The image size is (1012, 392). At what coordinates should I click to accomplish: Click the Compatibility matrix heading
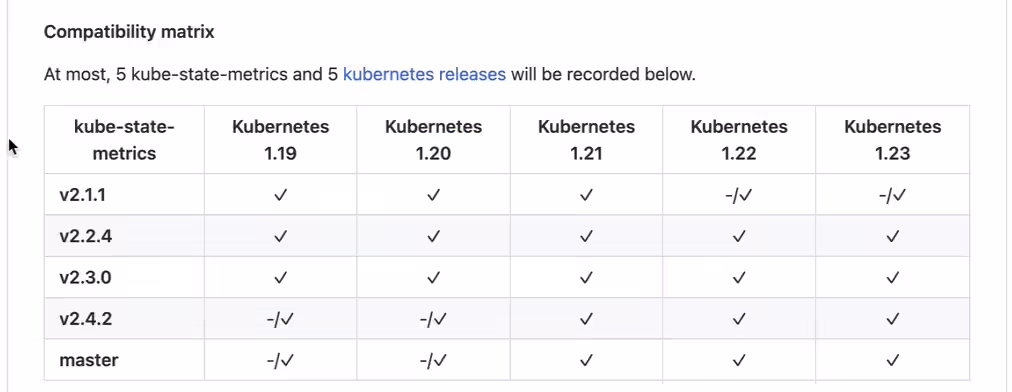(129, 32)
